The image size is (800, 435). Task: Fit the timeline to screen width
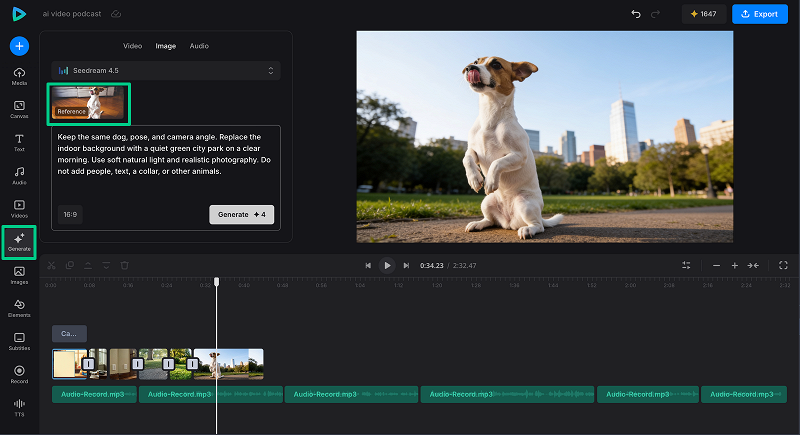(753, 265)
